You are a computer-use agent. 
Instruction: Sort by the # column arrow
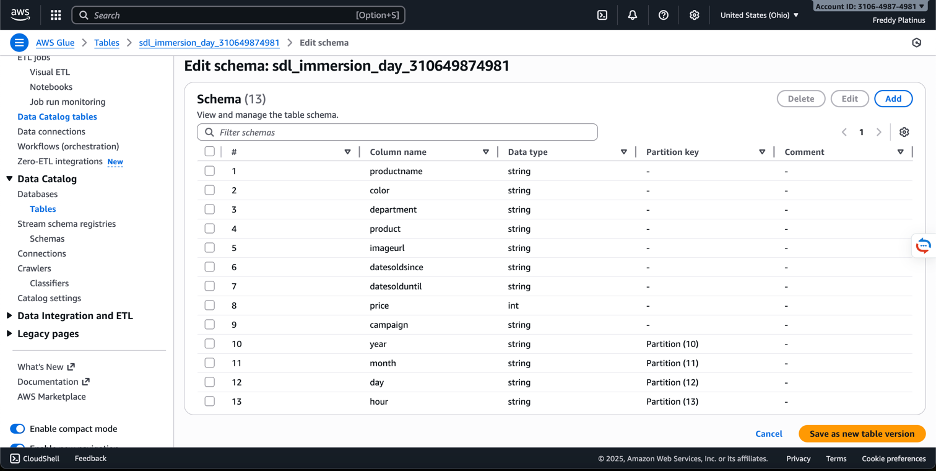tap(347, 152)
